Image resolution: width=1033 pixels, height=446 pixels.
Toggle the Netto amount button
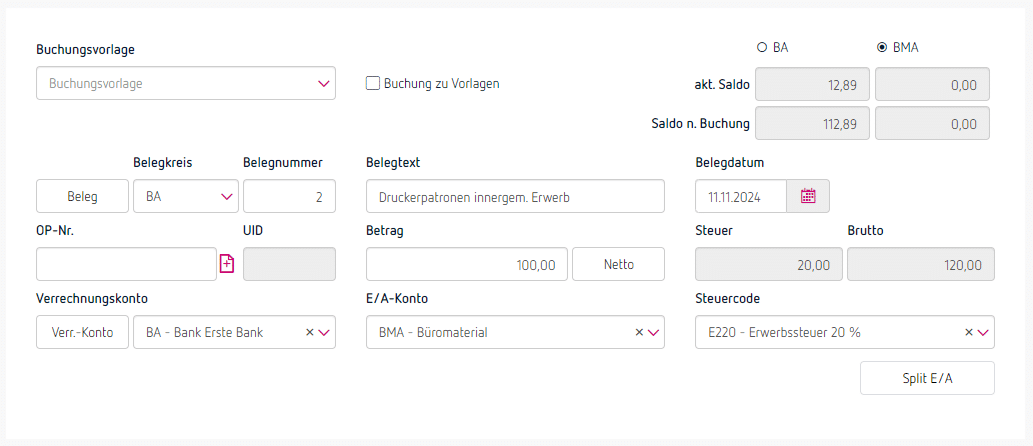tap(618, 264)
